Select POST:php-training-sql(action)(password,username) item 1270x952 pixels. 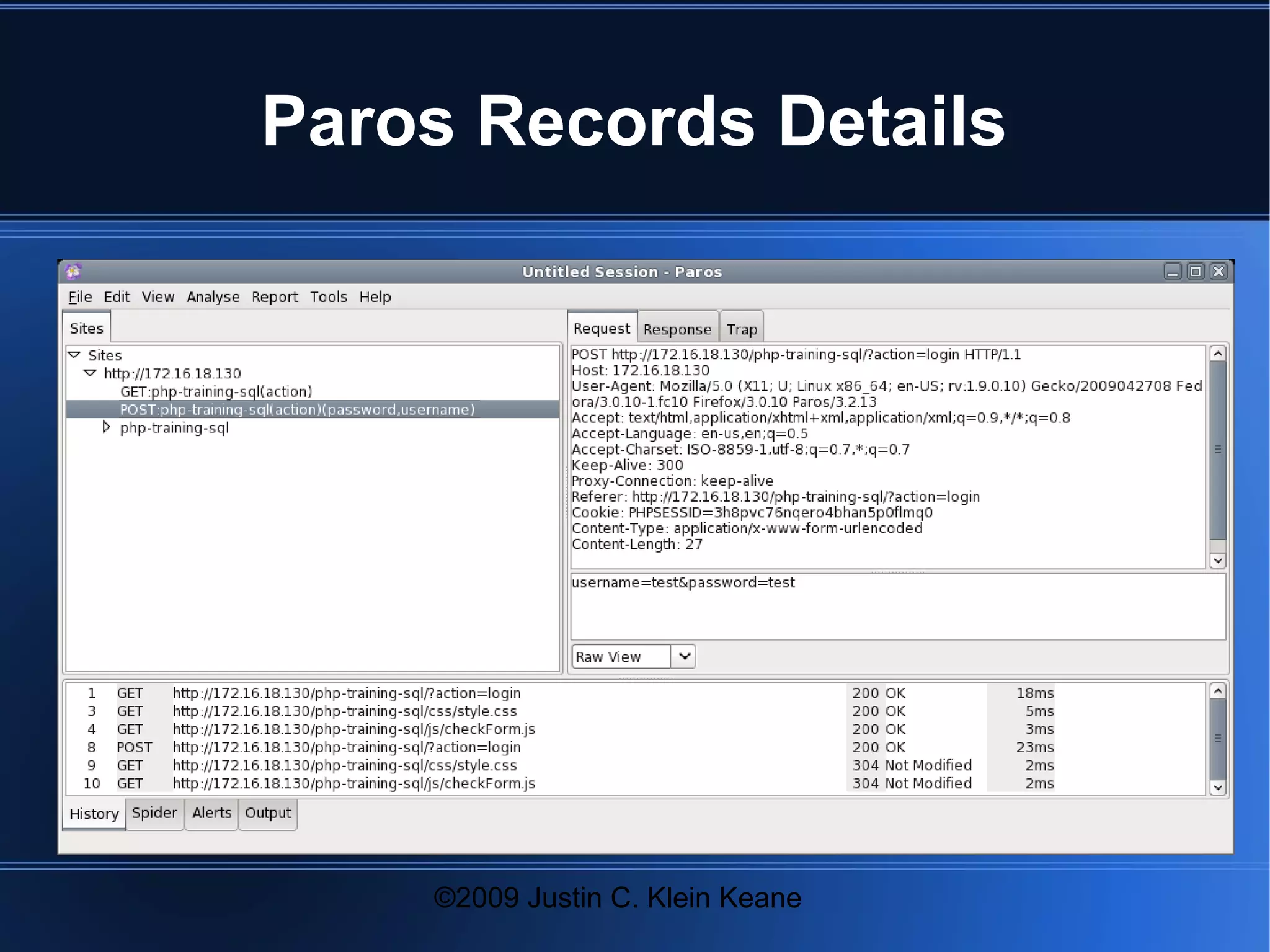coord(298,409)
